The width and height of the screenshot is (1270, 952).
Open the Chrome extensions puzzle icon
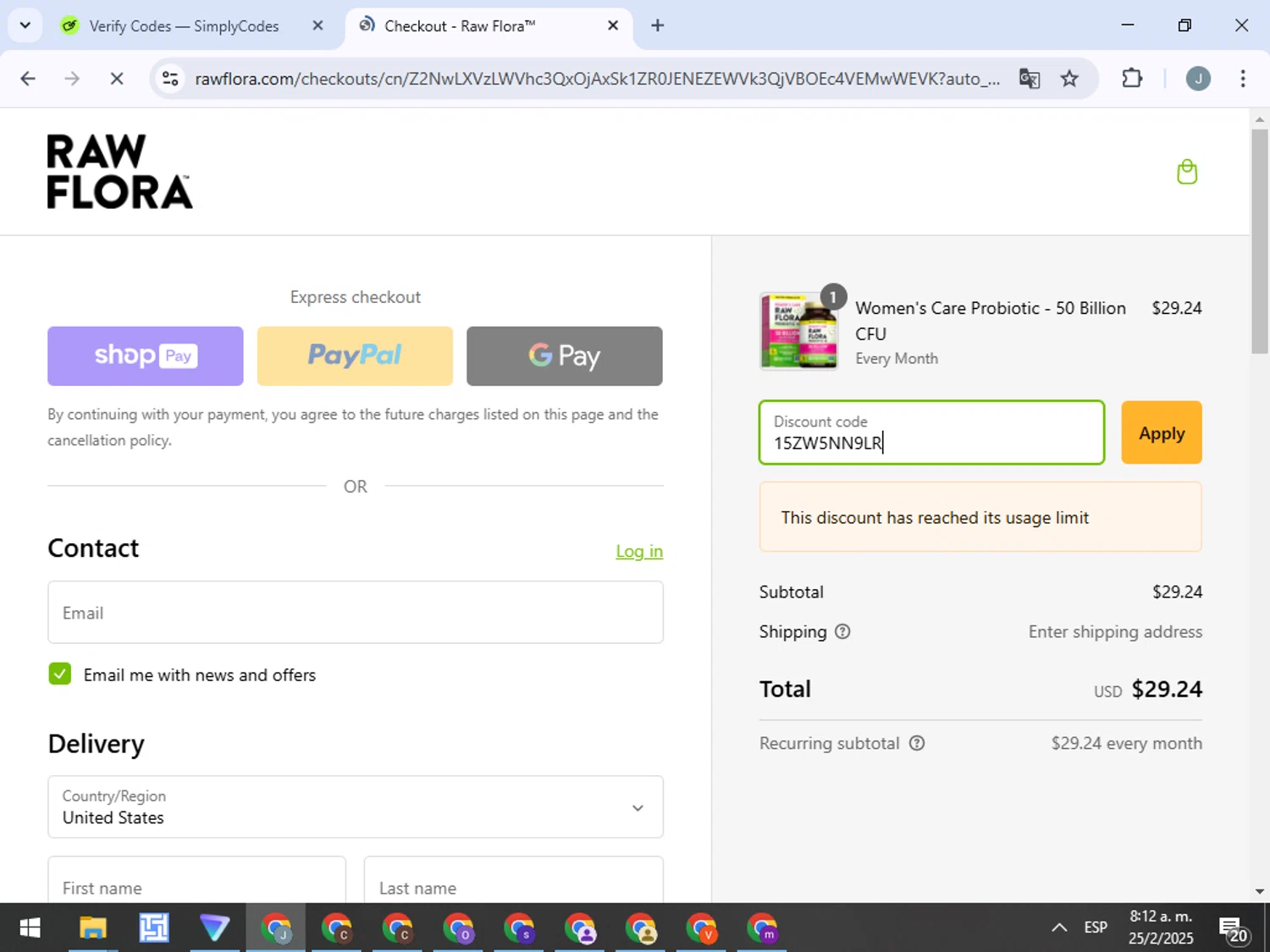[x=1132, y=79]
